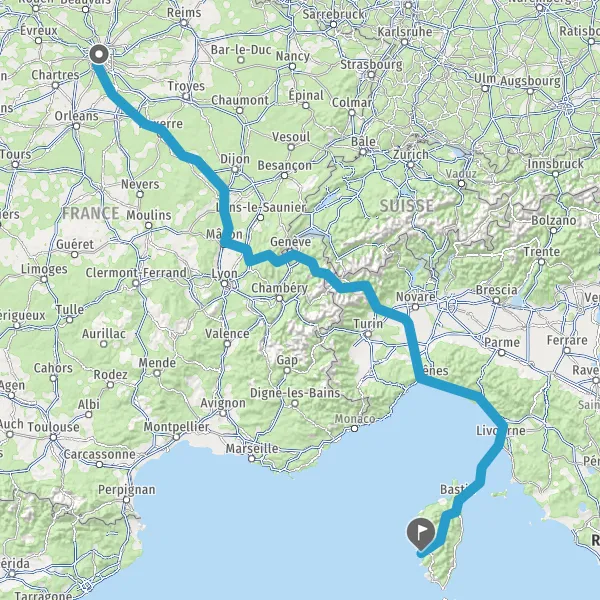The width and height of the screenshot is (600, 600).
Task: Click the Marseille city marker
Action: 251,458
